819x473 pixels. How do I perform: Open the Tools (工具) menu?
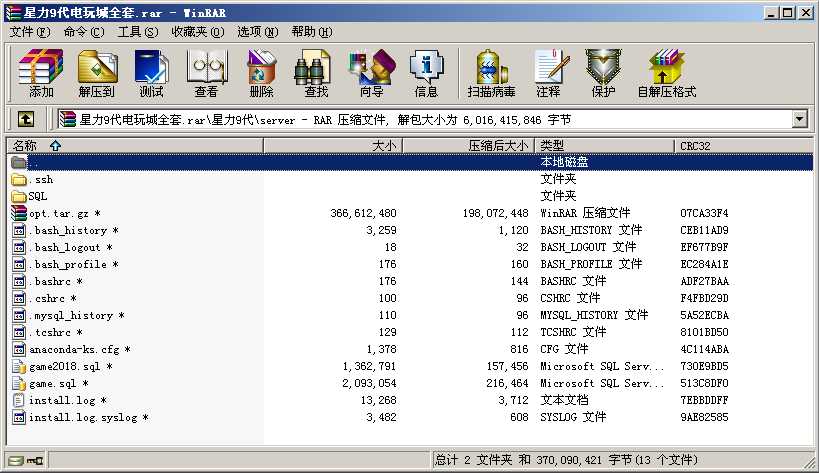click(137, 32)
